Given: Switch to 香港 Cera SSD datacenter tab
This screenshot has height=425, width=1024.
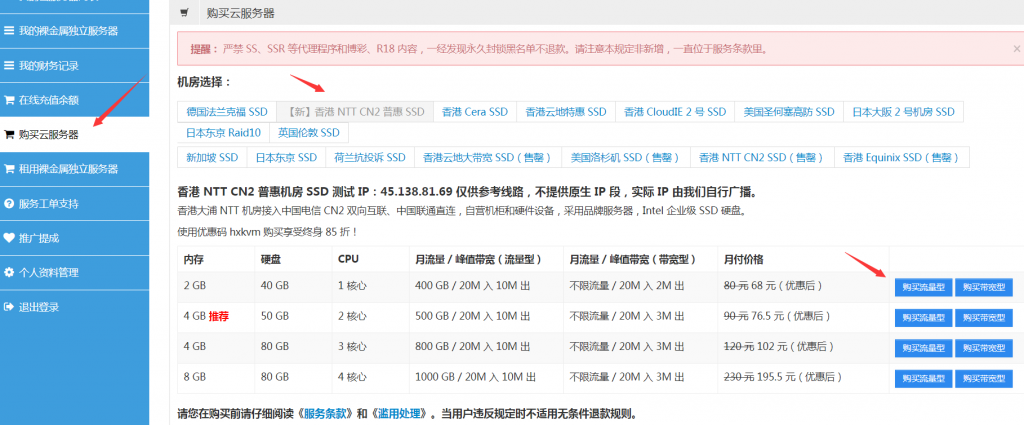Looking at the screenshot, I should 474,112.
